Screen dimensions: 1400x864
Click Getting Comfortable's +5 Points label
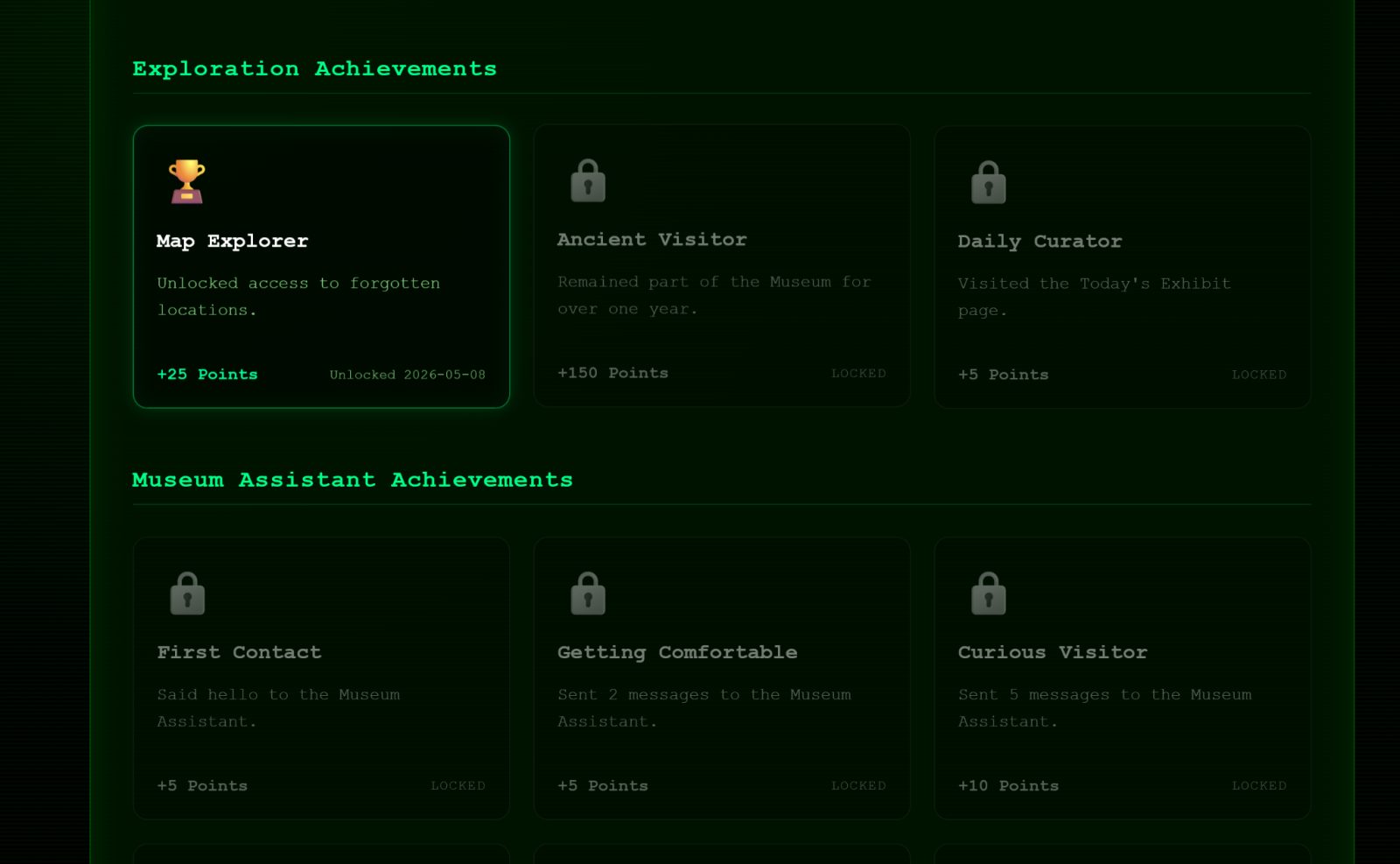click(603, 786)
